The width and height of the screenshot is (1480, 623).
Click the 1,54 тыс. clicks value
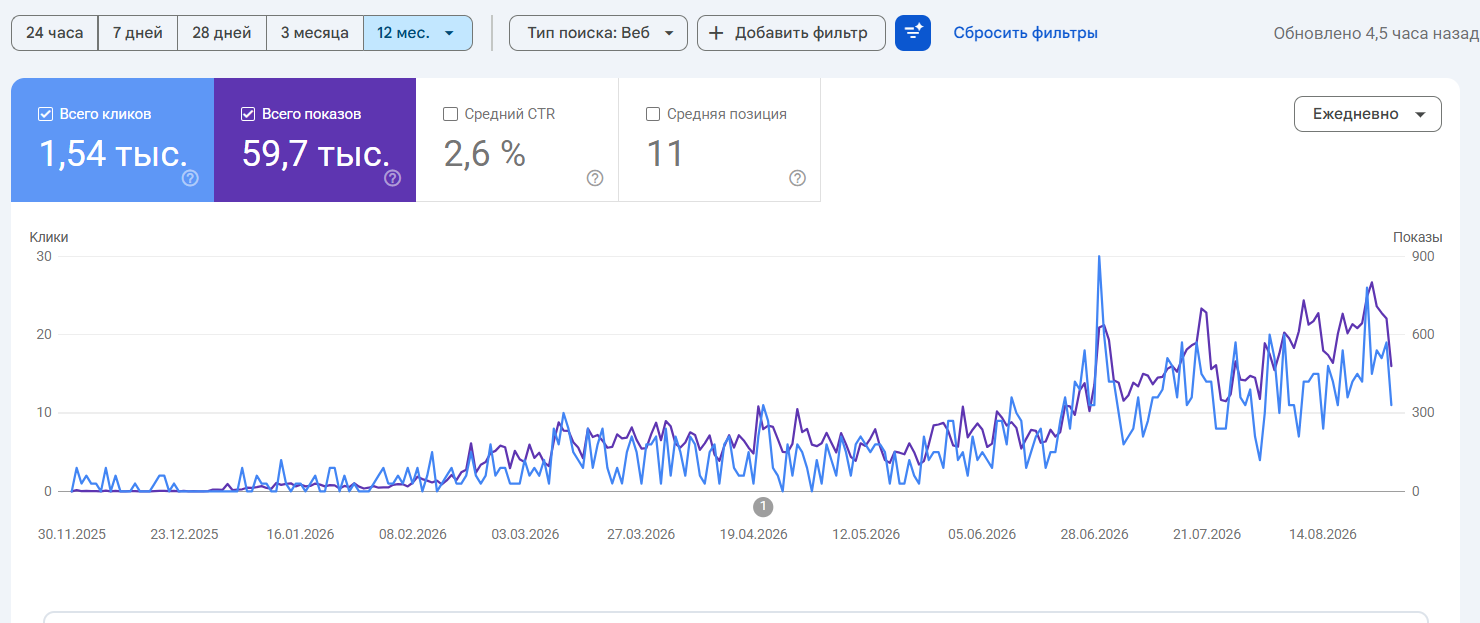click(113, 154)
